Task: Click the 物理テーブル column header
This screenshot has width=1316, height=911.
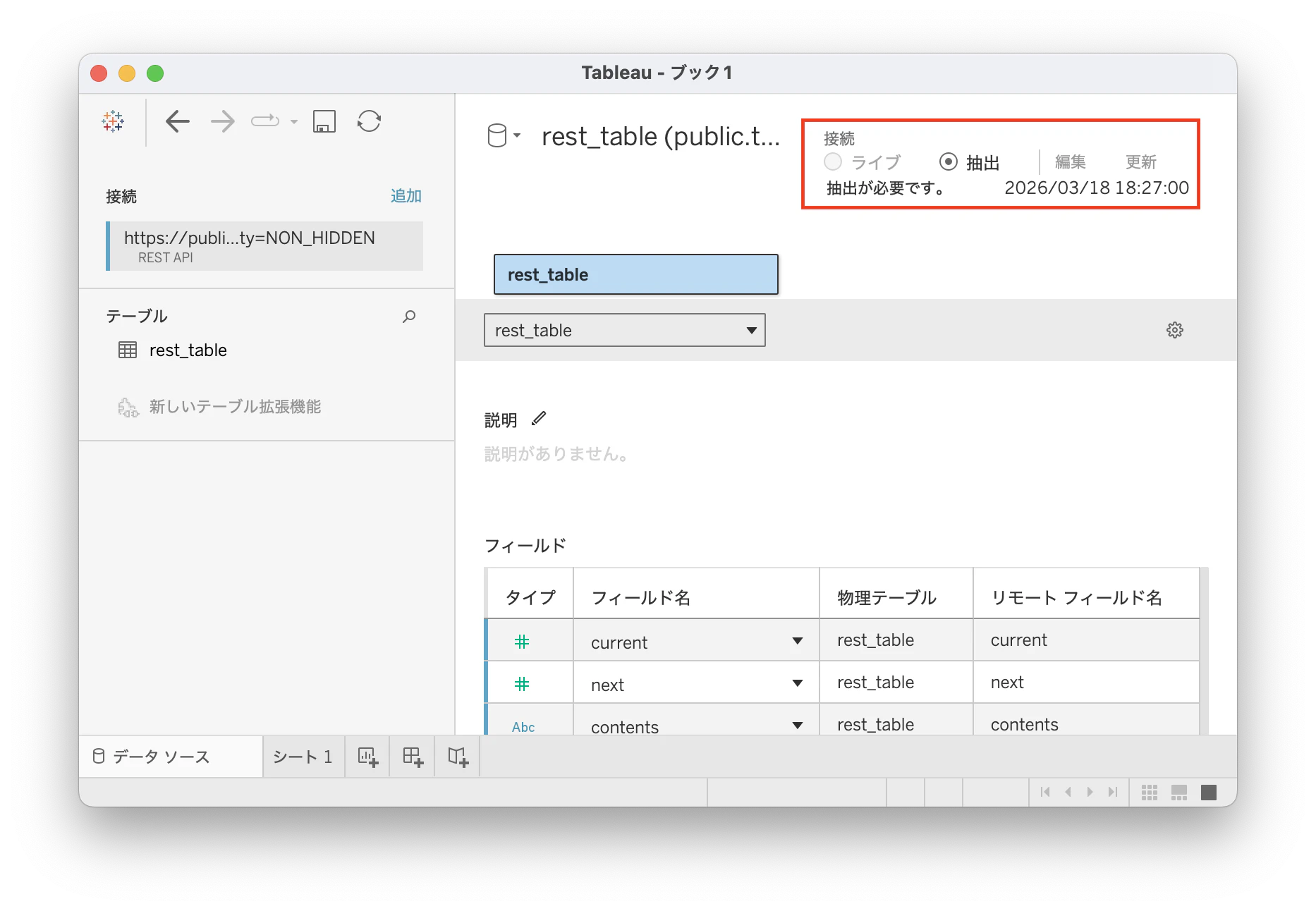Action: (896, 594)
